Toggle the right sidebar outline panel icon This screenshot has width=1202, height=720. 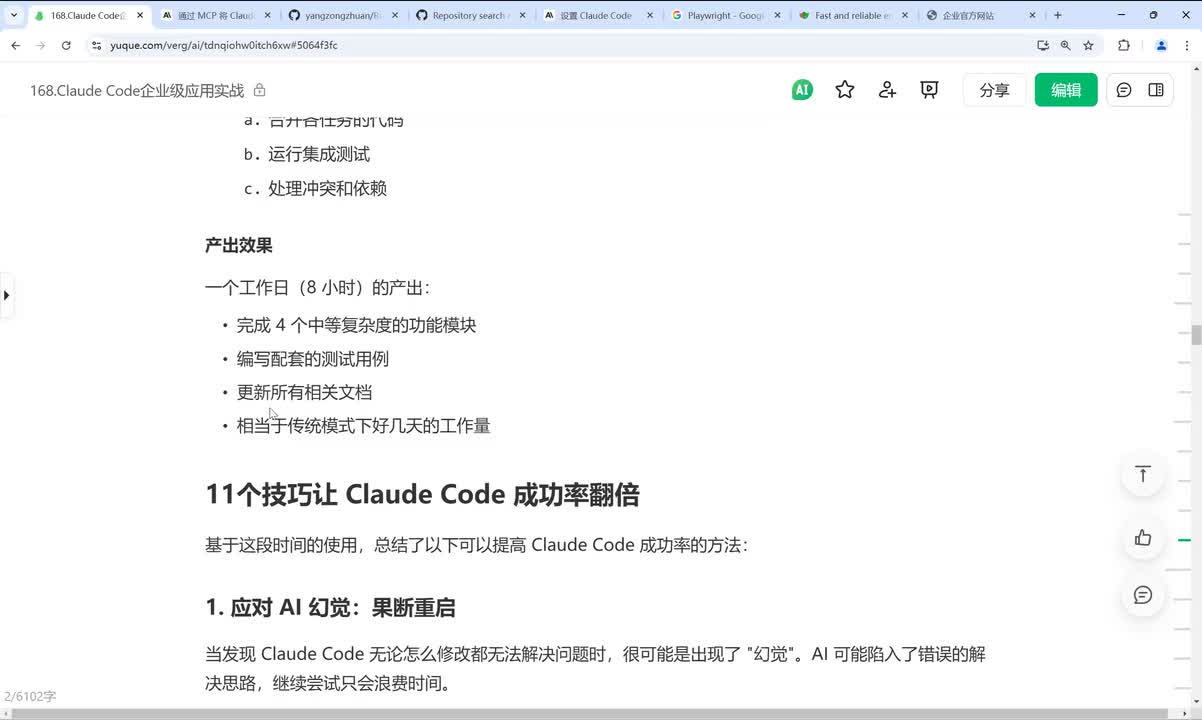click(1156, 90)
